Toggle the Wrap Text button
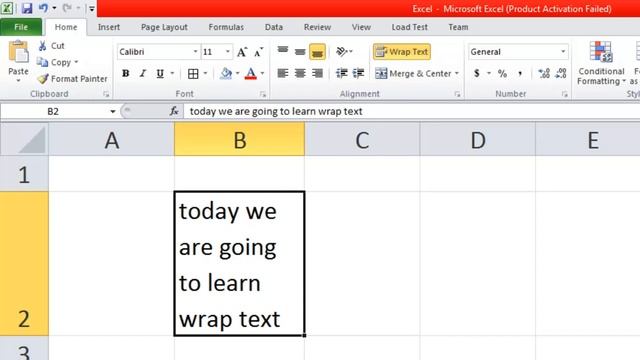The height and width of the screenshot is (360, 640). tap(402, 52)
